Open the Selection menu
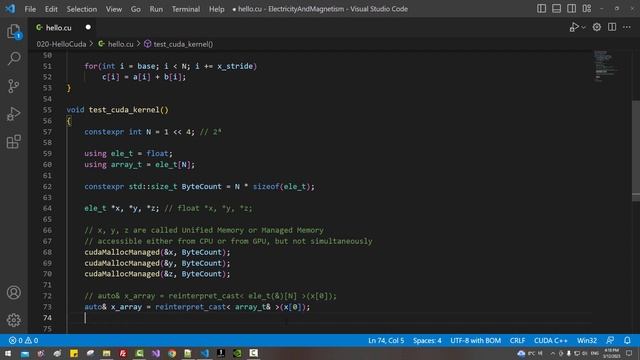The width and height of the screenshot is (640, 360). pos(82,9)
